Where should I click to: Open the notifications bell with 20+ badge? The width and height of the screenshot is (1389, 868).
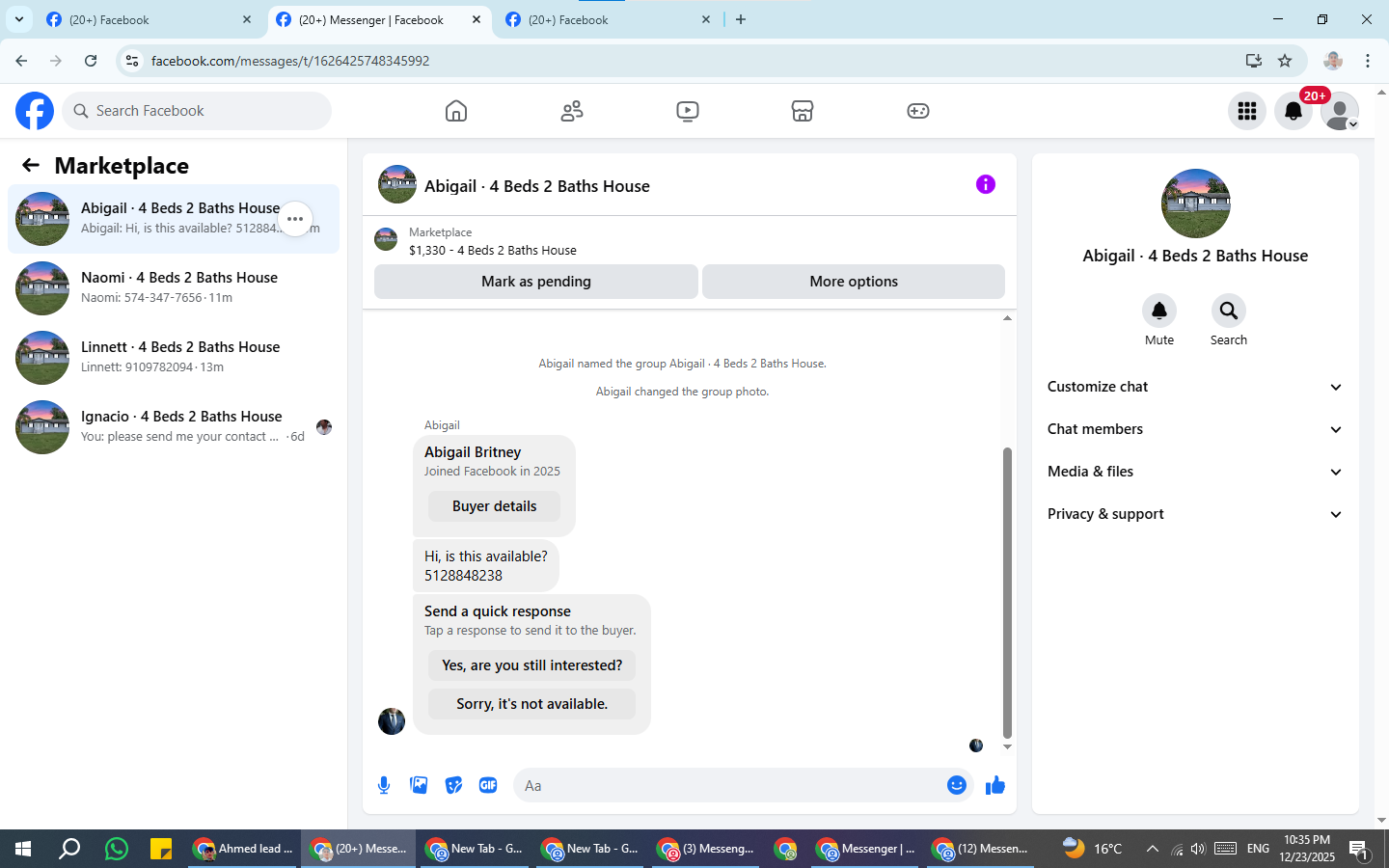click(1294, 111)
